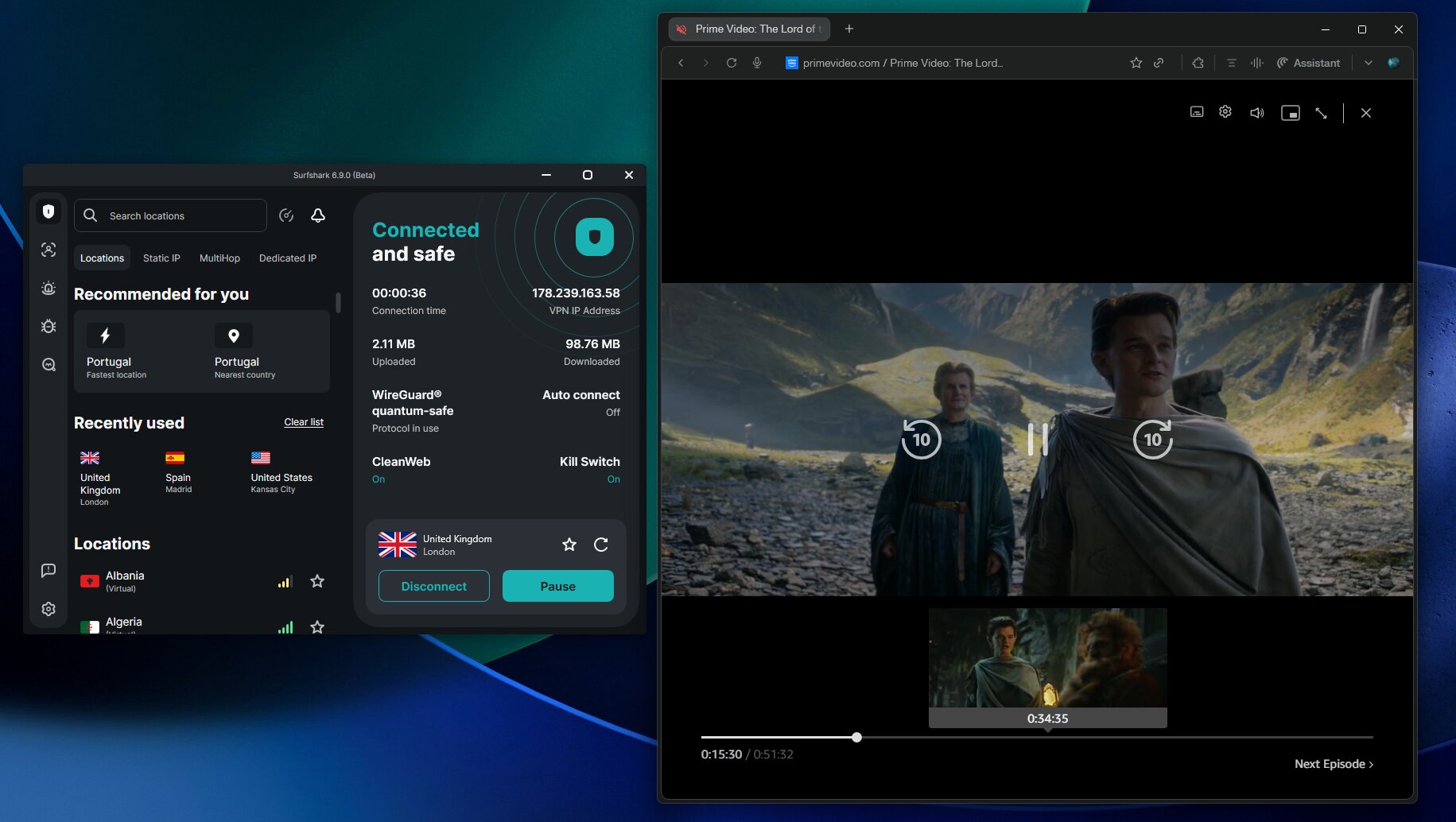Click Disconnect in Surfshark
1456x822 pixels.
434,586
